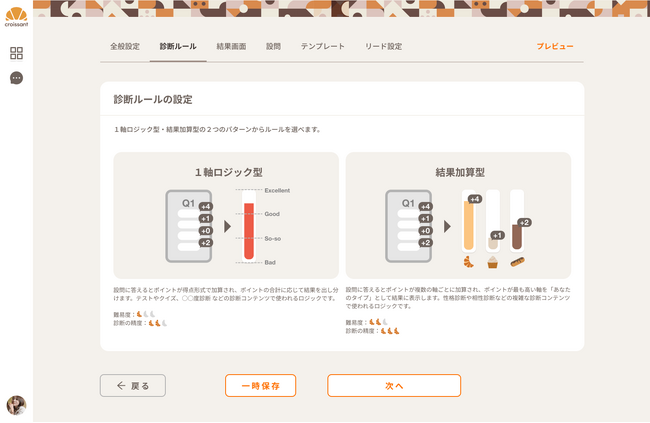
Task: Click the Bad label on gauge
Action: pyautogui.click(x=270, y=263)
